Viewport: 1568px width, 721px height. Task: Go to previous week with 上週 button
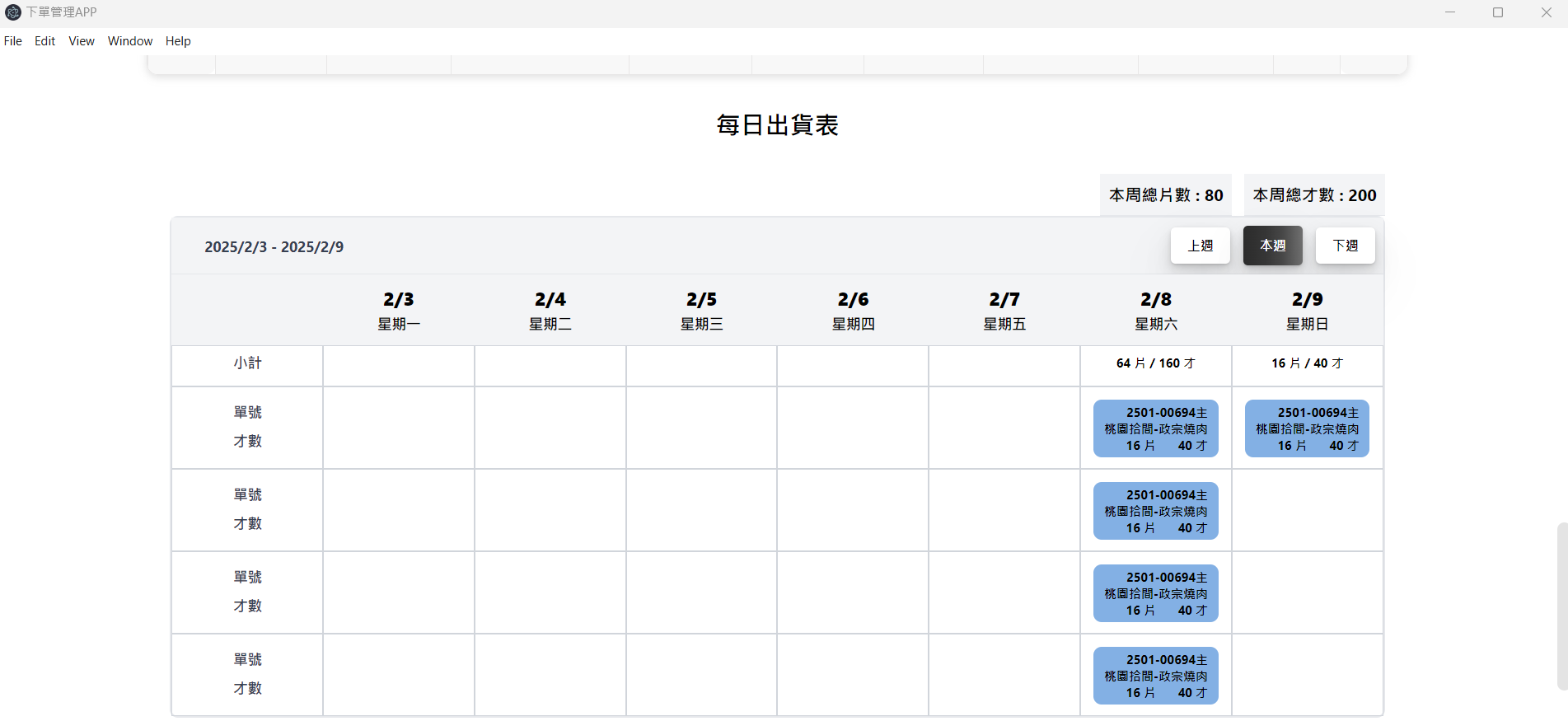tap(1200, 246)
